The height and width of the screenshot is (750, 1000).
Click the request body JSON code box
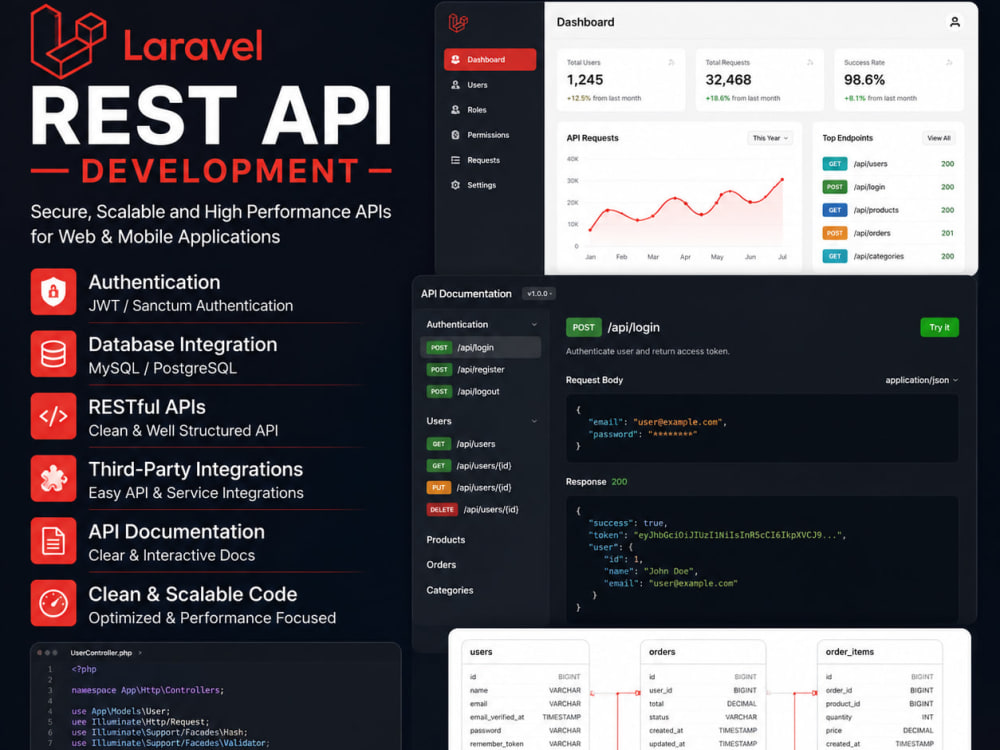click(x=762, y=428)
